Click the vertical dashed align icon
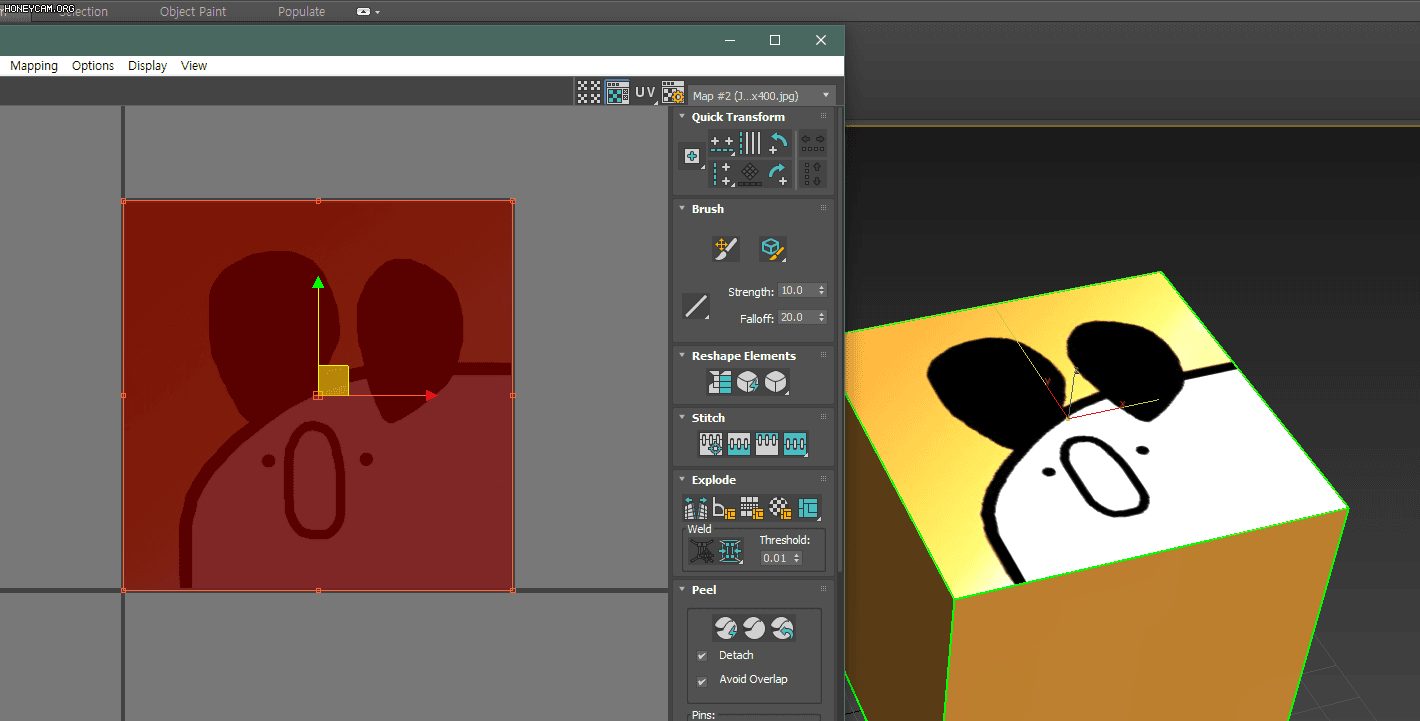The width and height of the screenshot is (1420, 721). [x=722, y=174]
